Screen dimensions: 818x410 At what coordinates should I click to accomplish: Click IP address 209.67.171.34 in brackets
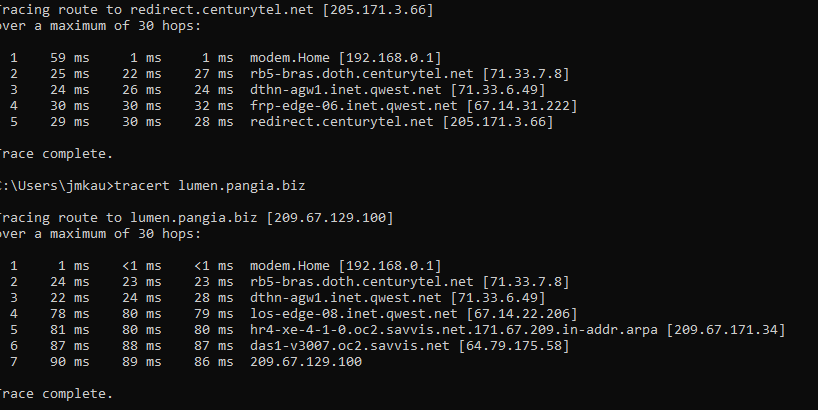point(726,330)
